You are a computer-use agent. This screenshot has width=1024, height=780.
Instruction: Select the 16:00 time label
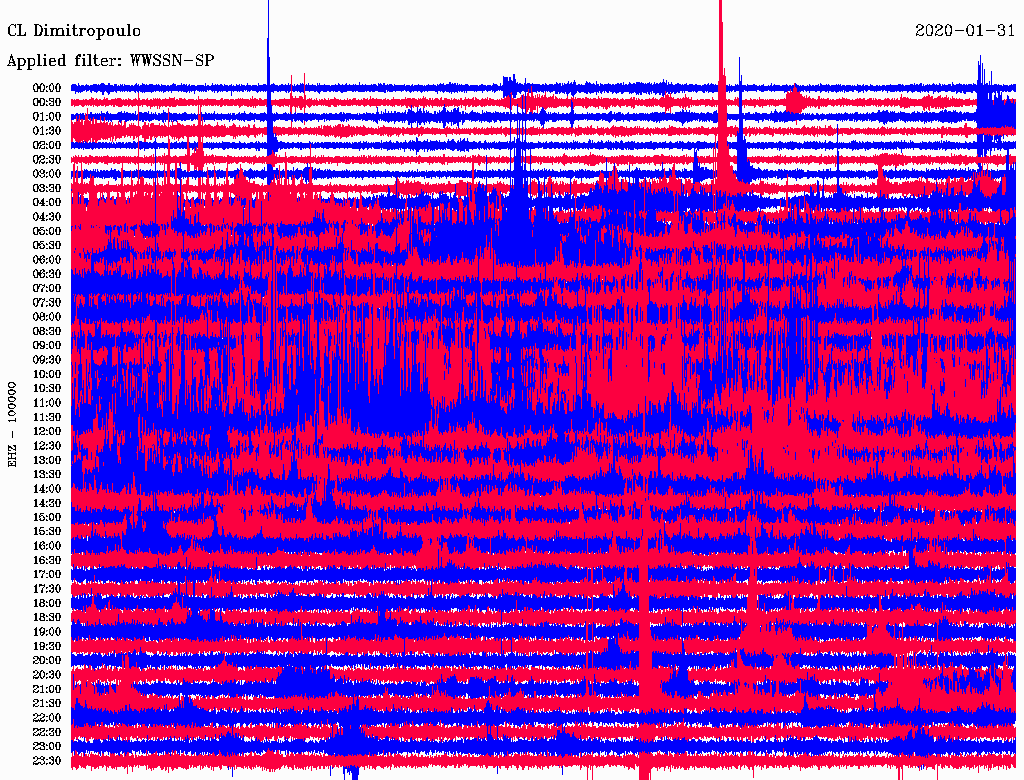click(47, 545)
